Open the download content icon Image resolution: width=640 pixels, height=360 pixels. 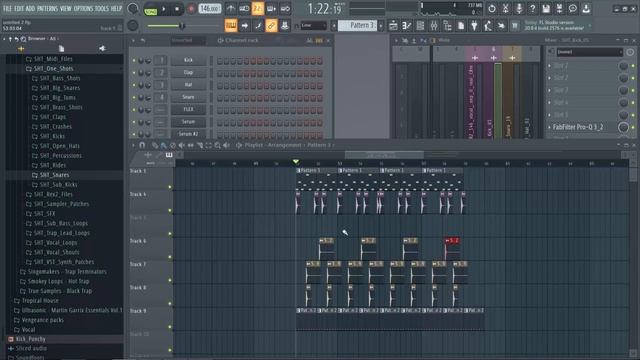[586, 9]
